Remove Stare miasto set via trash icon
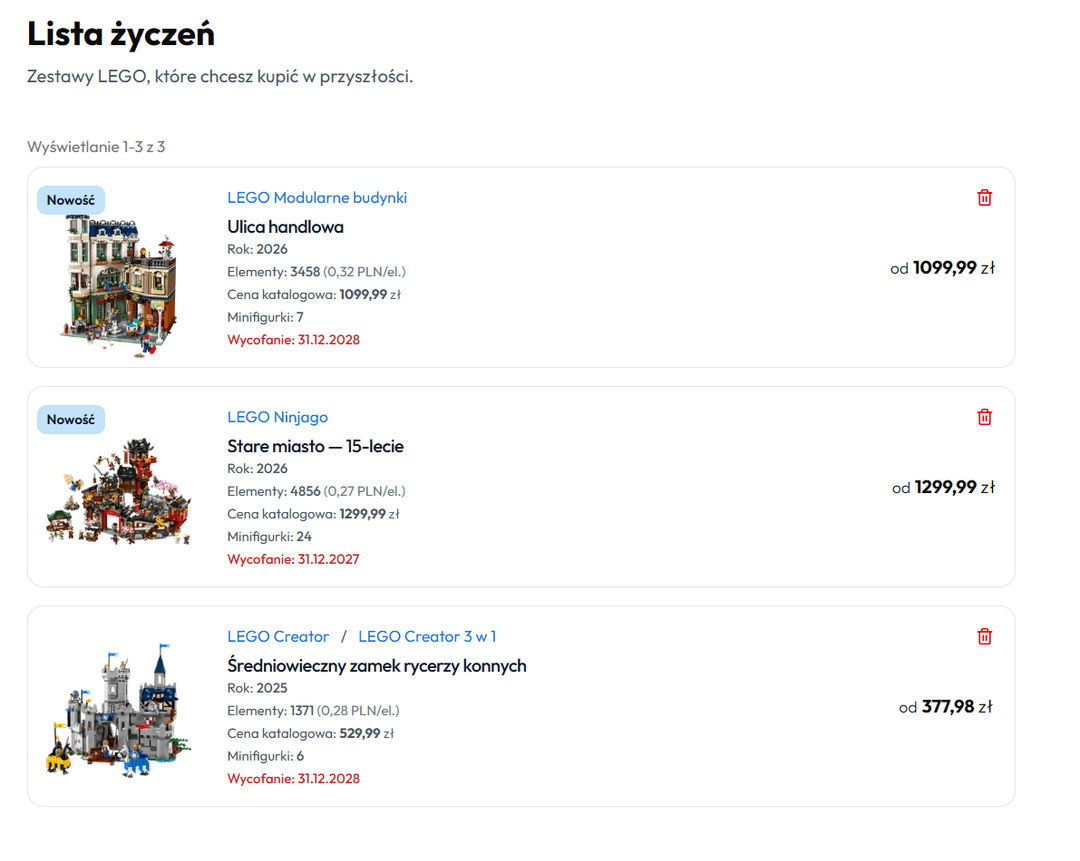1080x861 pixels. (984, 417)
